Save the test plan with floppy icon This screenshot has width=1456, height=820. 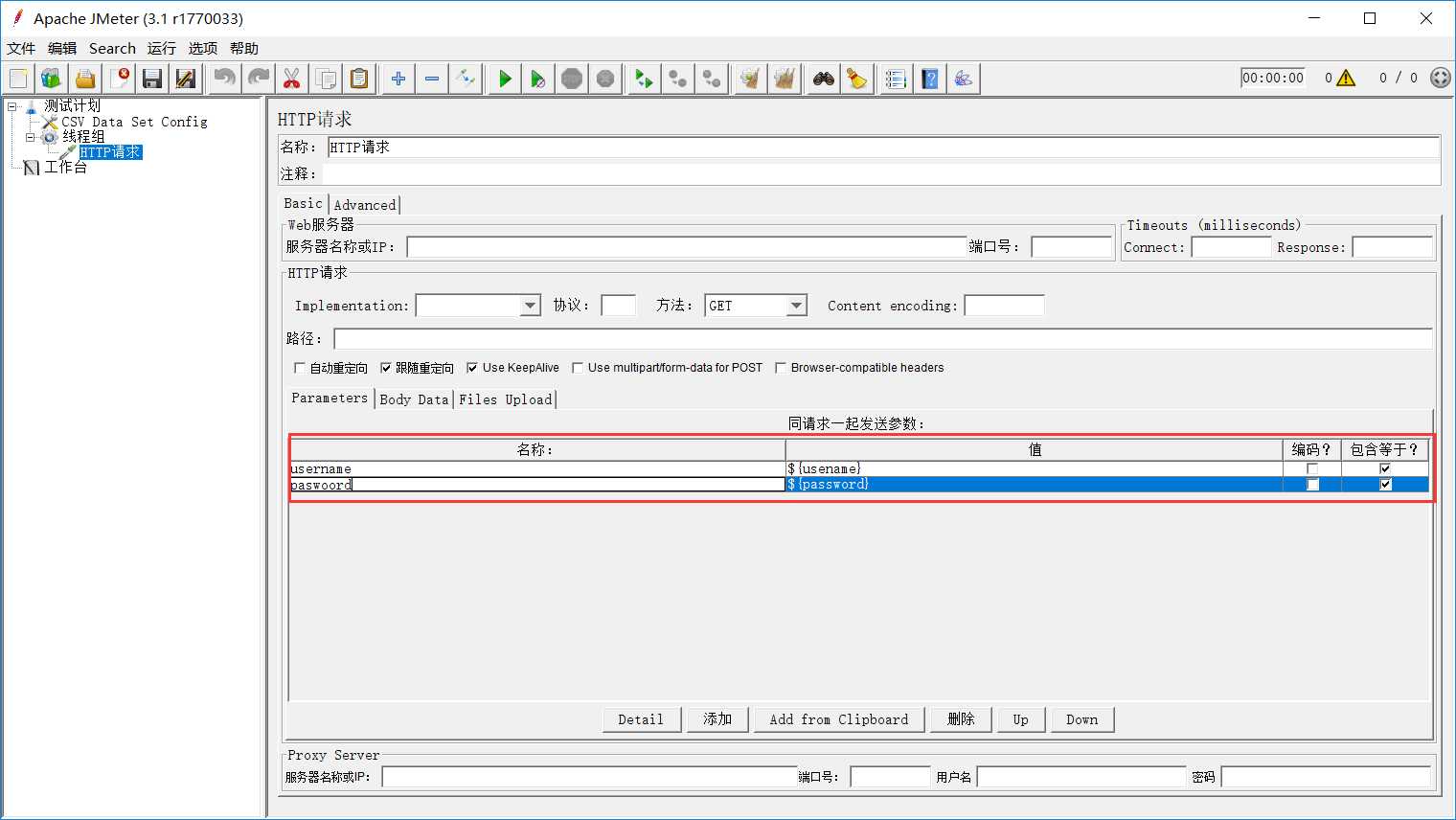pos(152,79)
